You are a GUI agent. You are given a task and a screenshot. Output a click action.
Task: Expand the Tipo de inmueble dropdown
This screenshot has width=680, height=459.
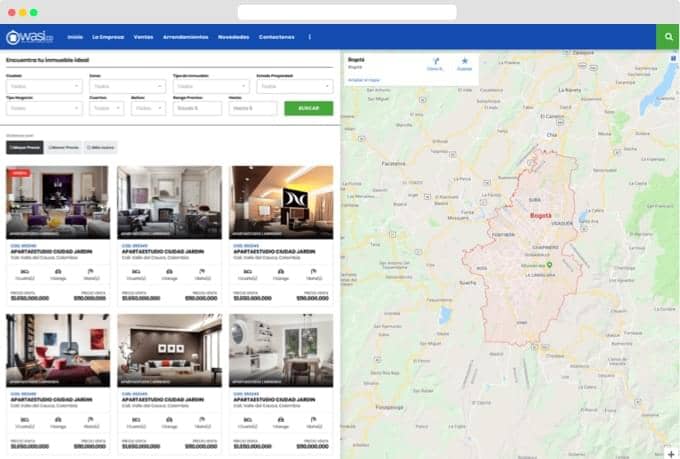(x=210, y=87)
